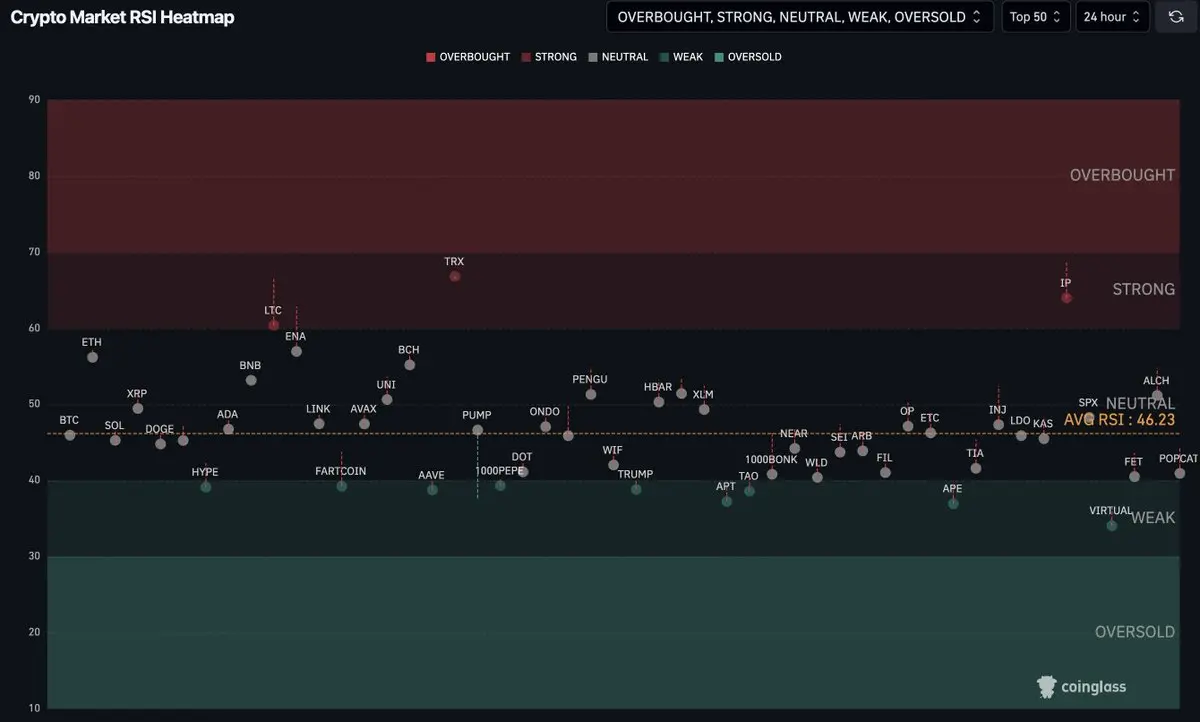Open the RSI status filter dropdown

tap(800, 17)
